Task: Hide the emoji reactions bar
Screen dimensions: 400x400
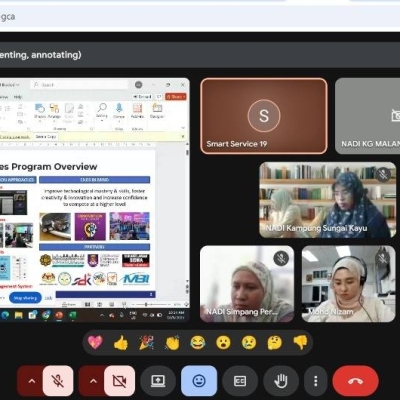Action: pyautogui.click(x=199, y=381)
